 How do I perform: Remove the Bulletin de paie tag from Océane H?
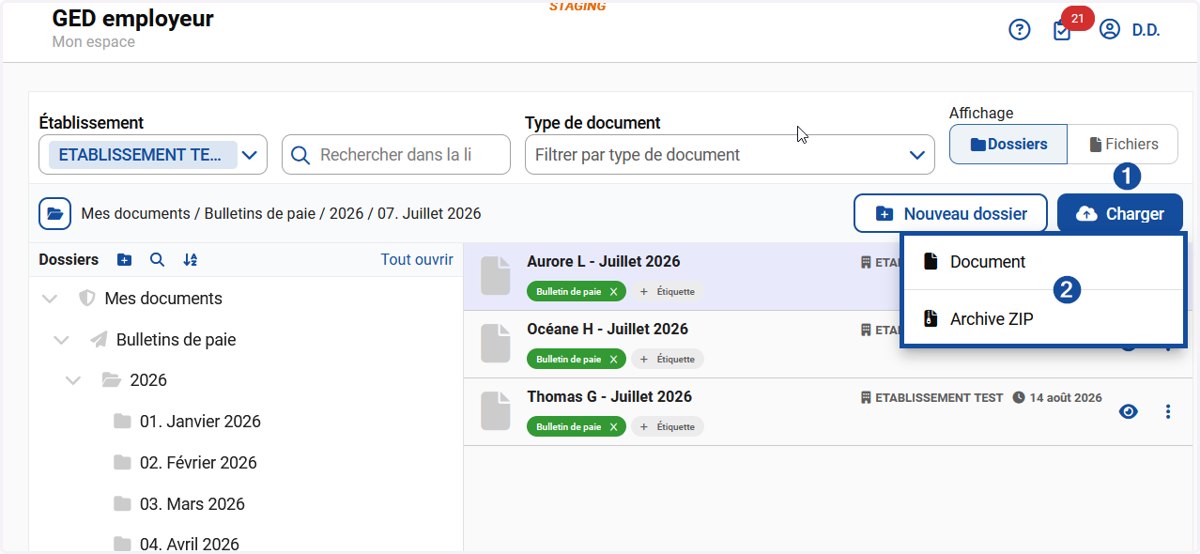613,359
